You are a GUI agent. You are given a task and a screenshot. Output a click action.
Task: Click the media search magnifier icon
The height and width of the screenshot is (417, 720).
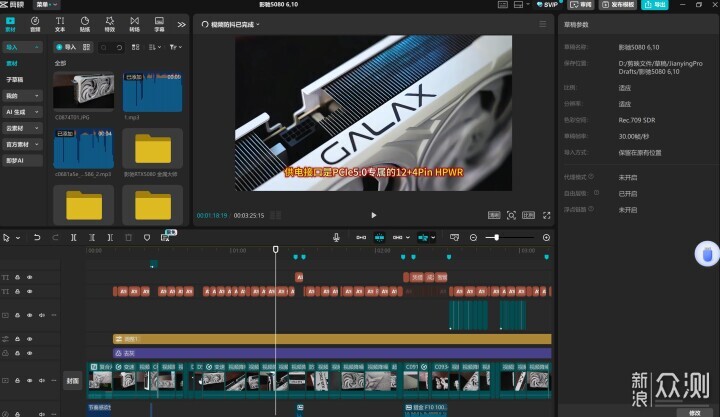coord(104,47)
